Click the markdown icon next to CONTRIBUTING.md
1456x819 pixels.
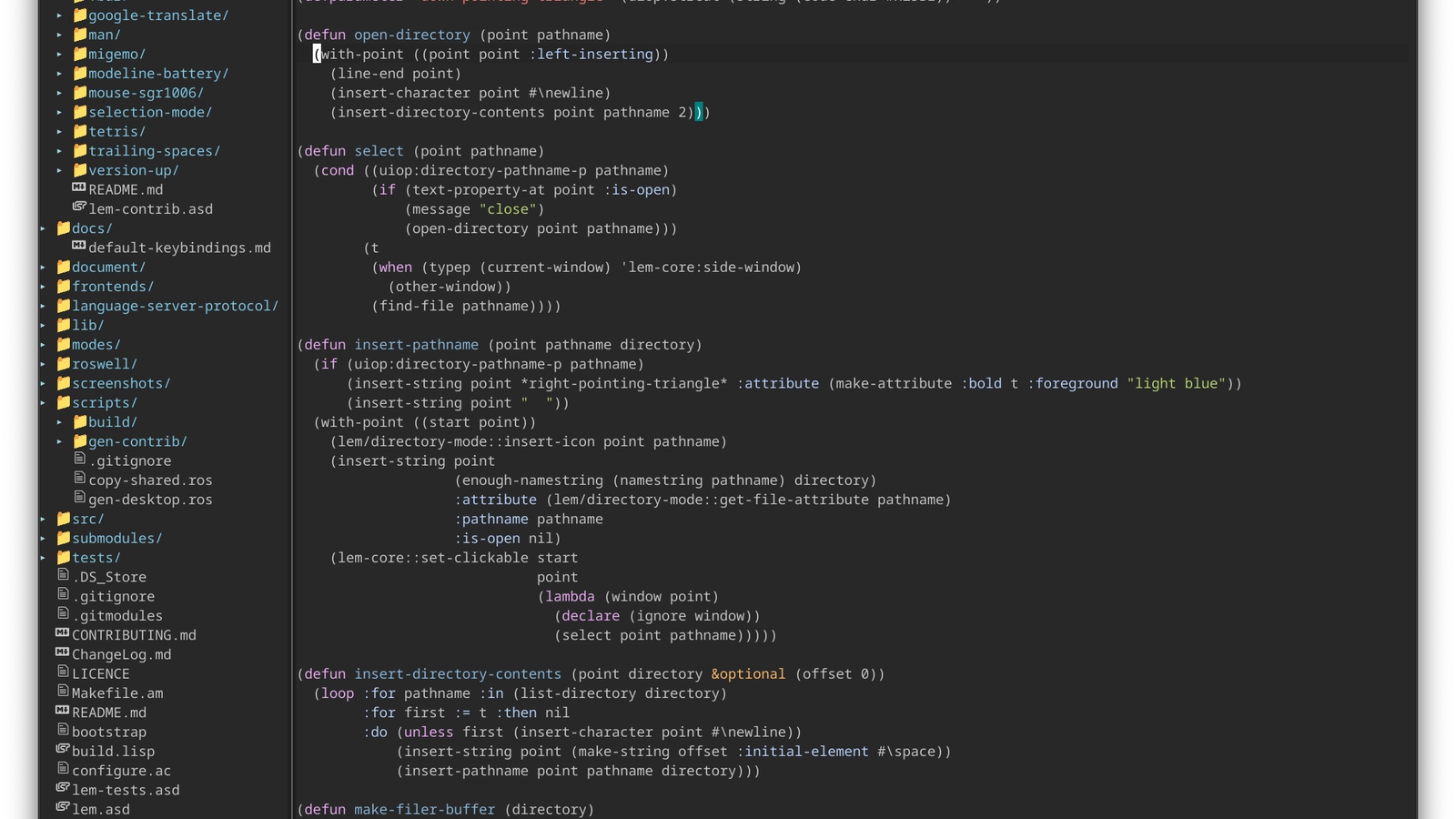[x=62, y=634]
